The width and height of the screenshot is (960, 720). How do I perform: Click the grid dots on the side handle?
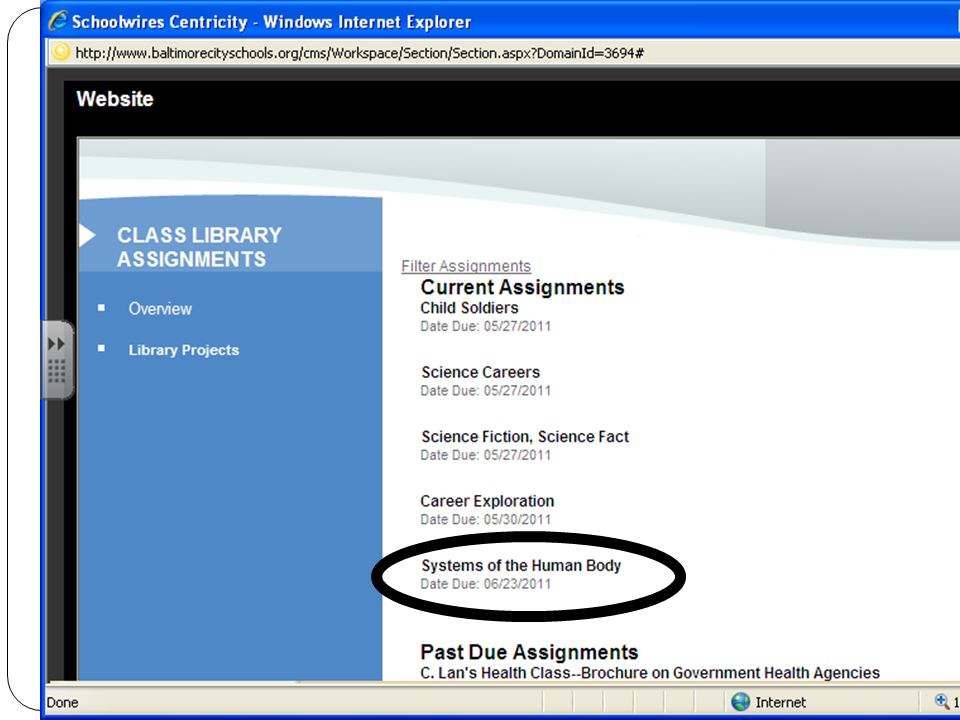56,371
